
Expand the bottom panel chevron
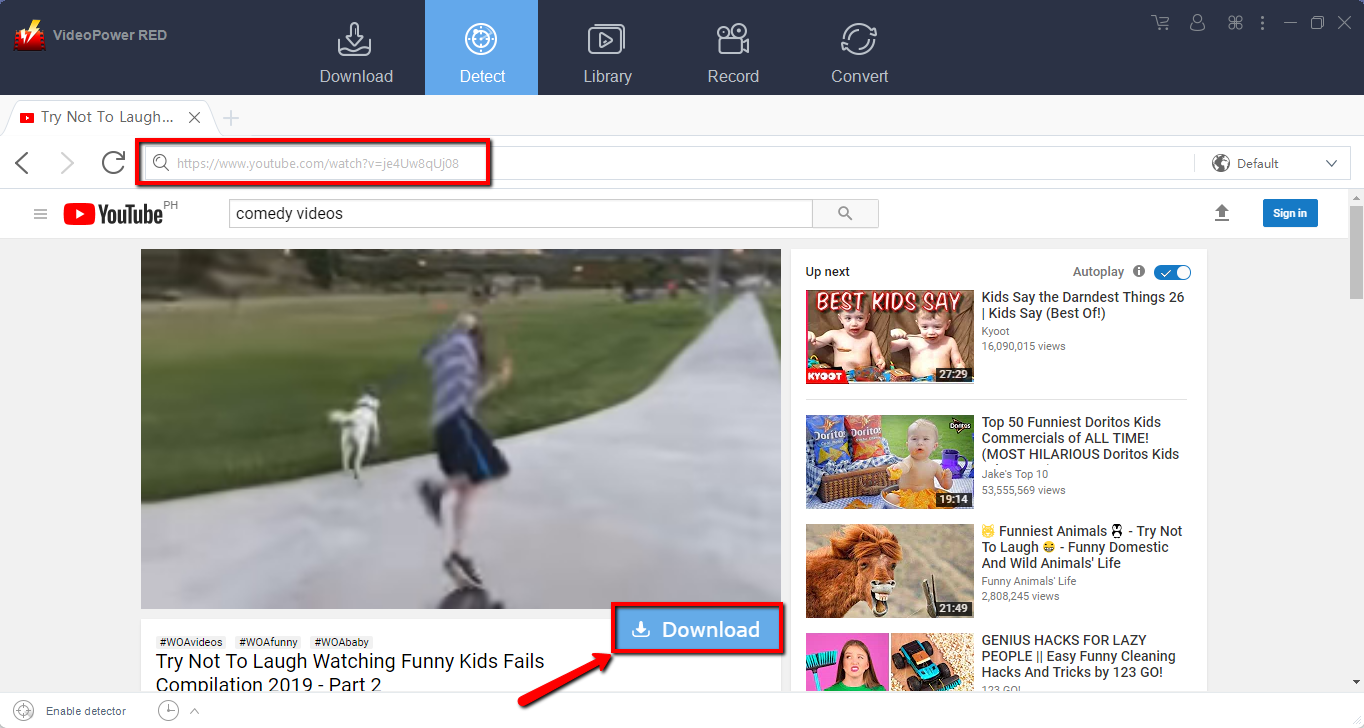tap(195, 711)
